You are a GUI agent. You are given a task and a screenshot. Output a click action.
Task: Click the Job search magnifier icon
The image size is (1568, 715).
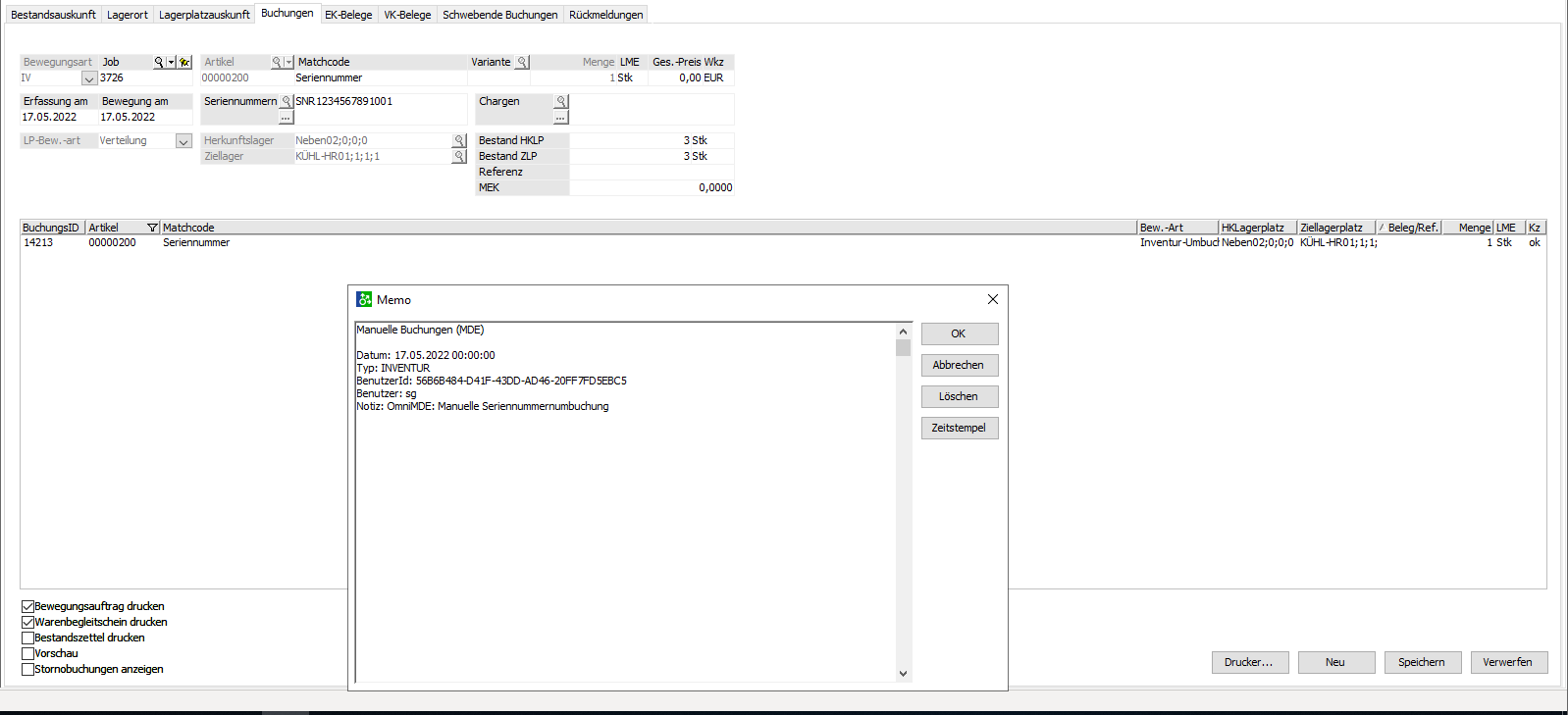coord(159,62)
